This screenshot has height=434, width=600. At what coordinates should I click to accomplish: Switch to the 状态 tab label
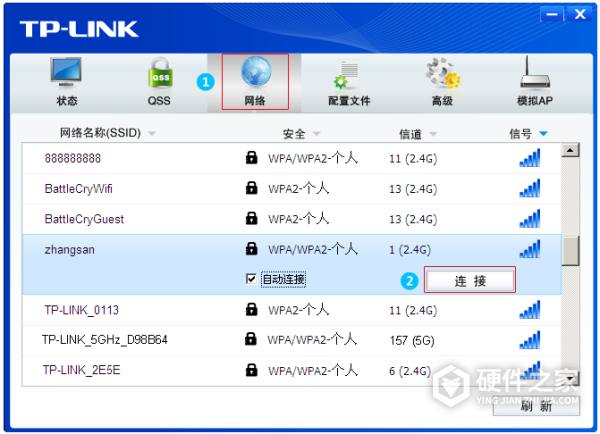coord(67,101)
